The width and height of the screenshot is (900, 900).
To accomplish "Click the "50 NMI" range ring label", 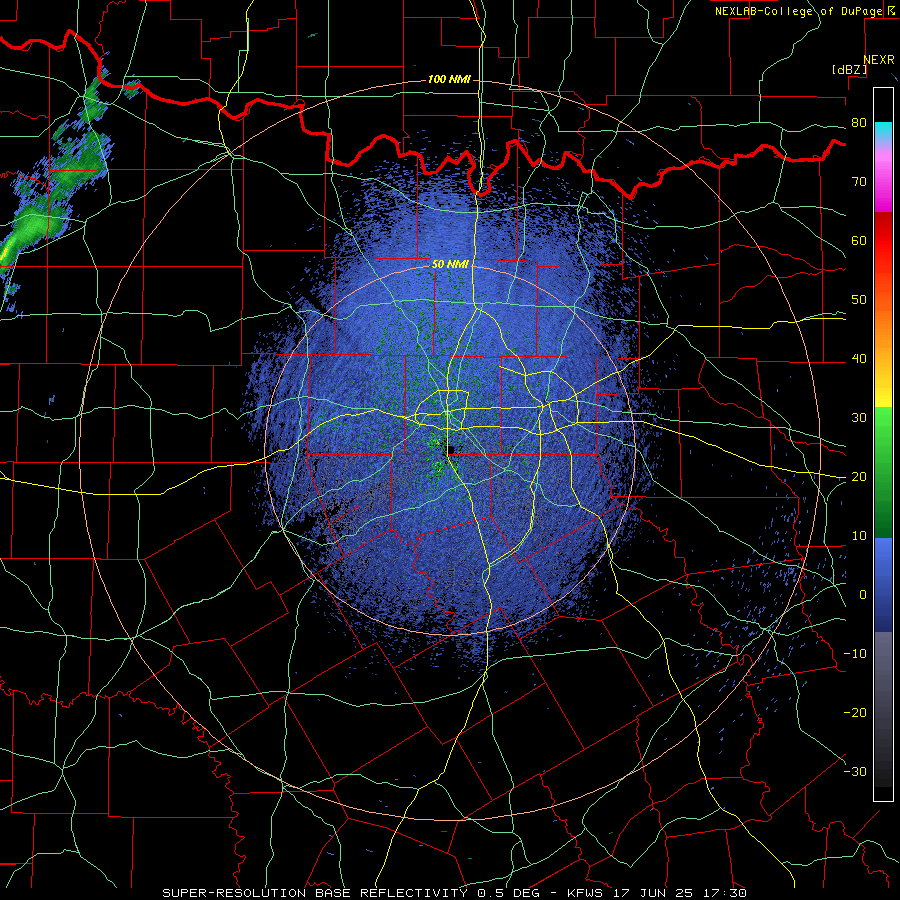I will pos(450,264).
